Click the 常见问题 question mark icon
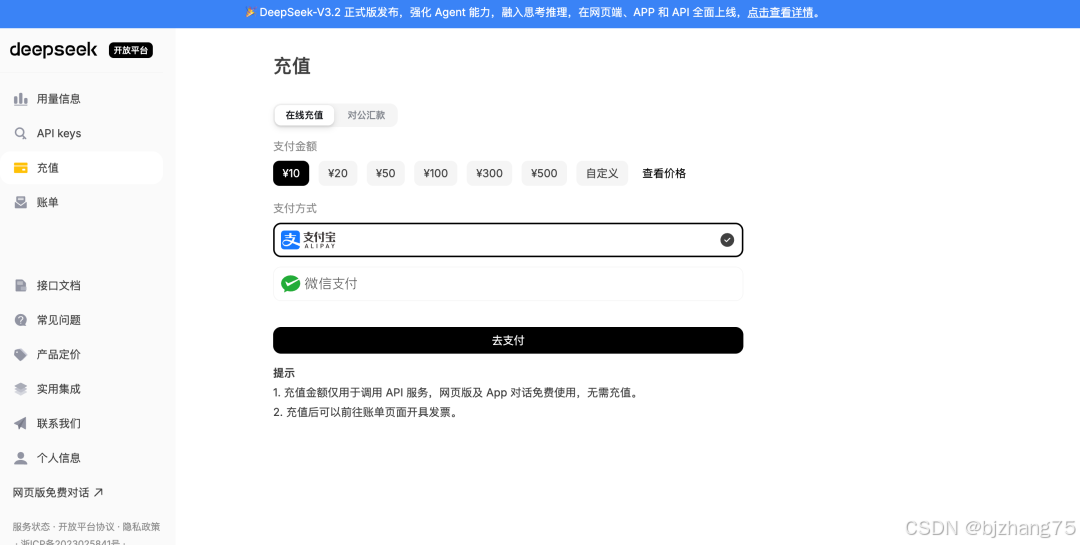The width and height of the screenshot is (1080, 545). (x=21, y=320)
